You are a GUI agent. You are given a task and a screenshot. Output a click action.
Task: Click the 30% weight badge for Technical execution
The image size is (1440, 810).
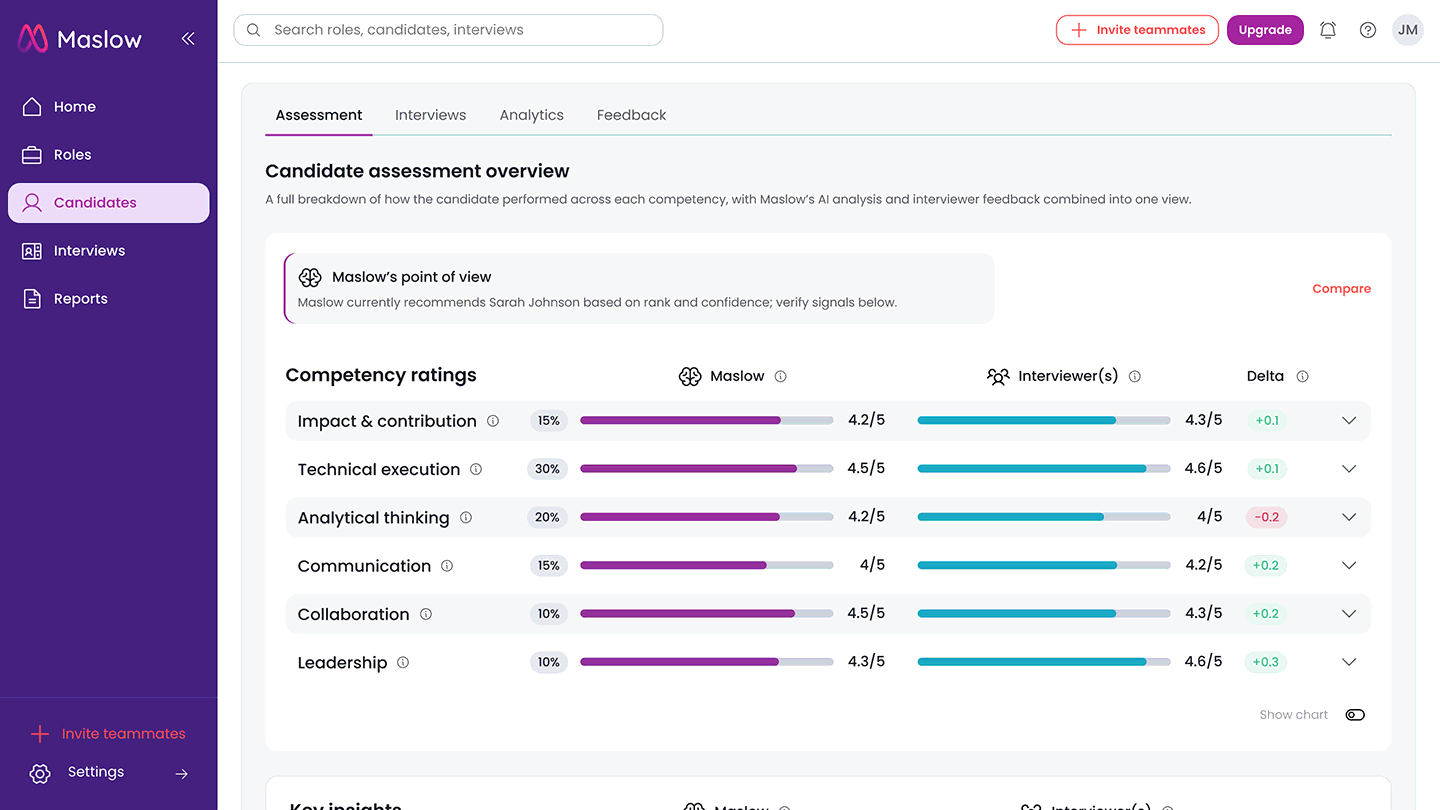[x=548, y=469]
